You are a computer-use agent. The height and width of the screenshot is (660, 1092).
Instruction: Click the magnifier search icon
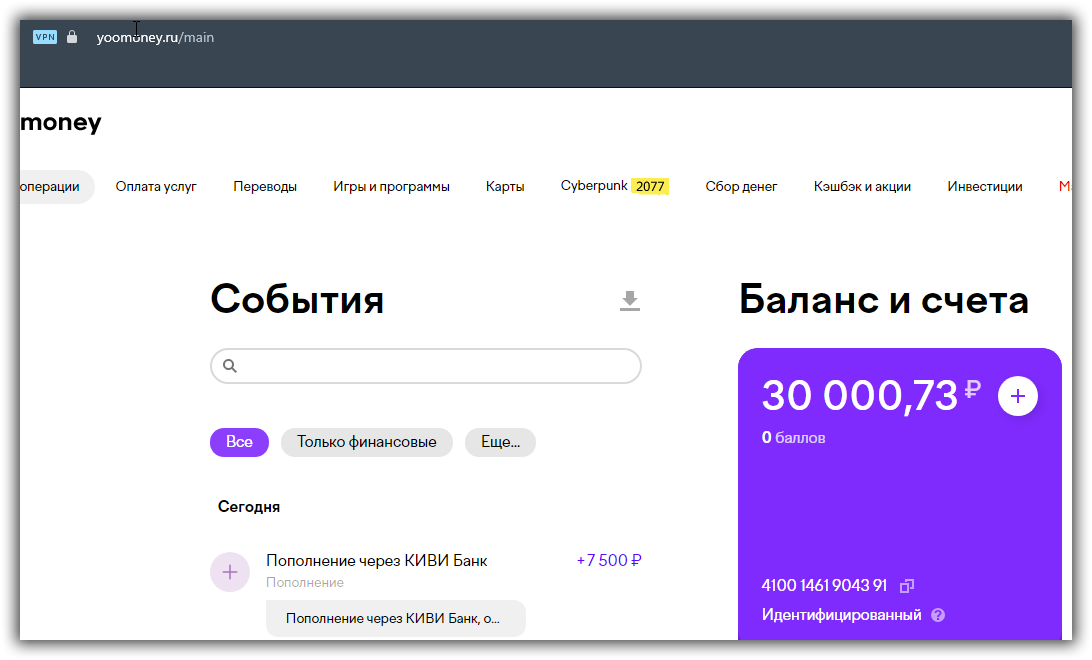(230, 366)
